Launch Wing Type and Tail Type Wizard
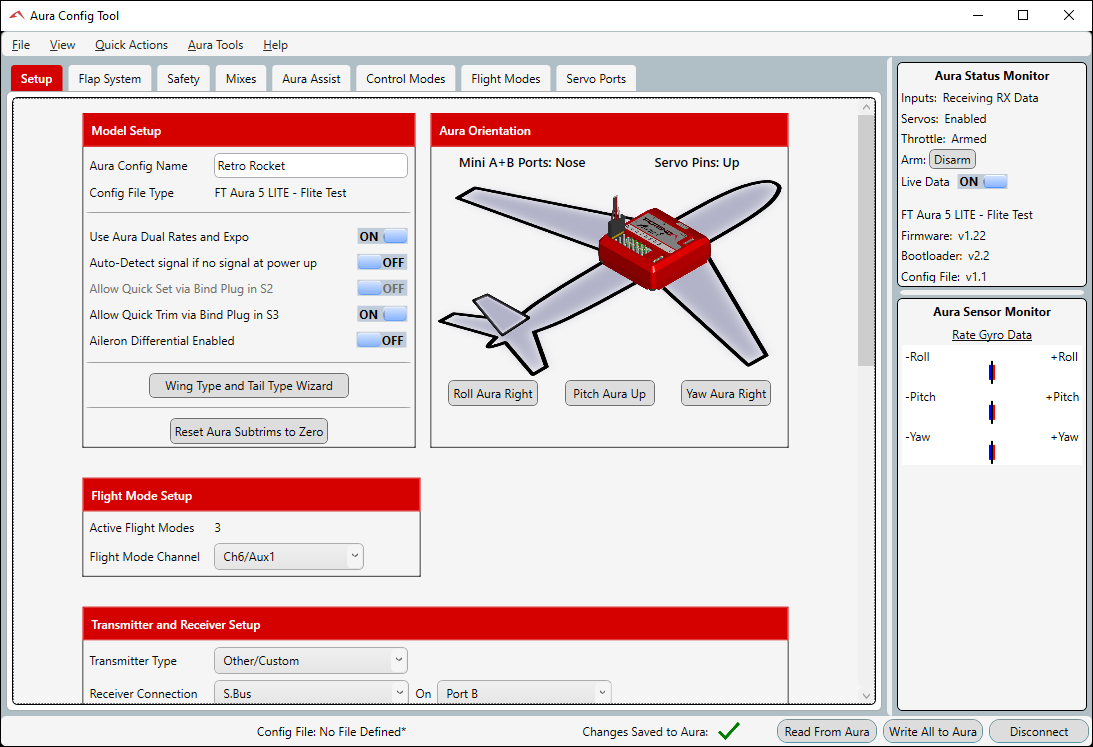 [249, 386]
